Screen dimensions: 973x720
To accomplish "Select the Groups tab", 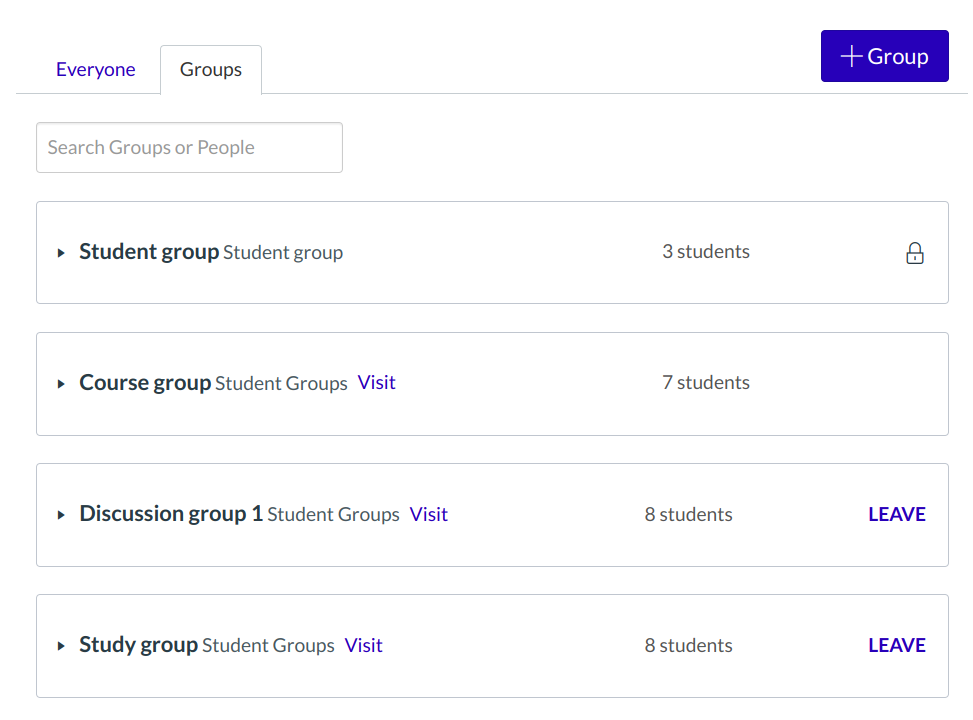I will [211, 70].
